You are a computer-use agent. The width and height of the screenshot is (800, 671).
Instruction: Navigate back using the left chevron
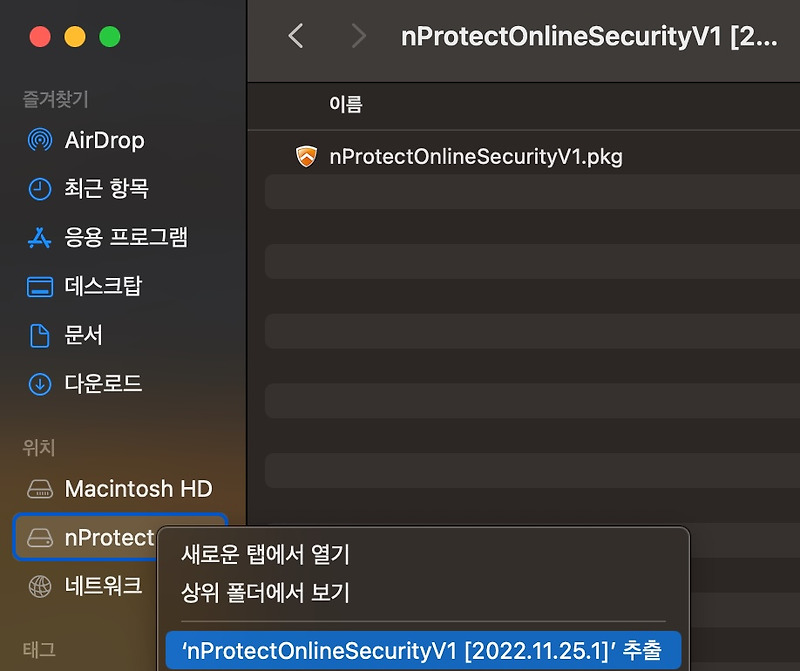[297, 35]
